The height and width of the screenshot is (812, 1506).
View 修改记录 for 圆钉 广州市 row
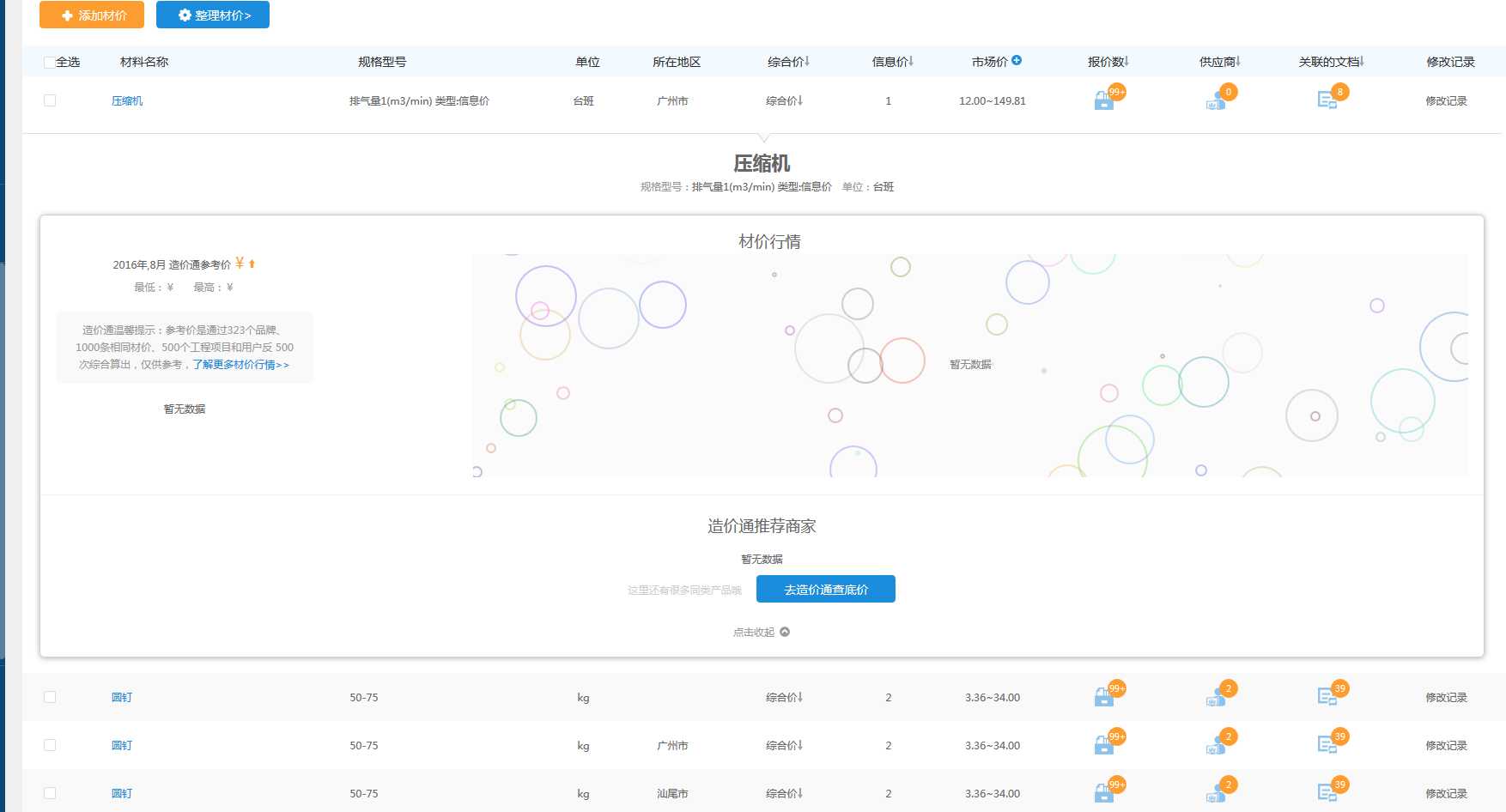[x=1447, y=745]
